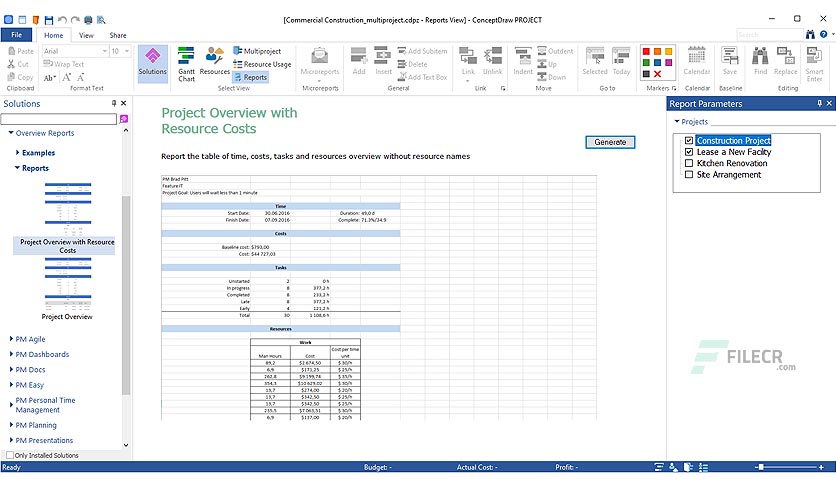Image resolution: width=836 pixels, height=484 pixels.
Task: Click the Add task icon
Action: pos(359,61)
